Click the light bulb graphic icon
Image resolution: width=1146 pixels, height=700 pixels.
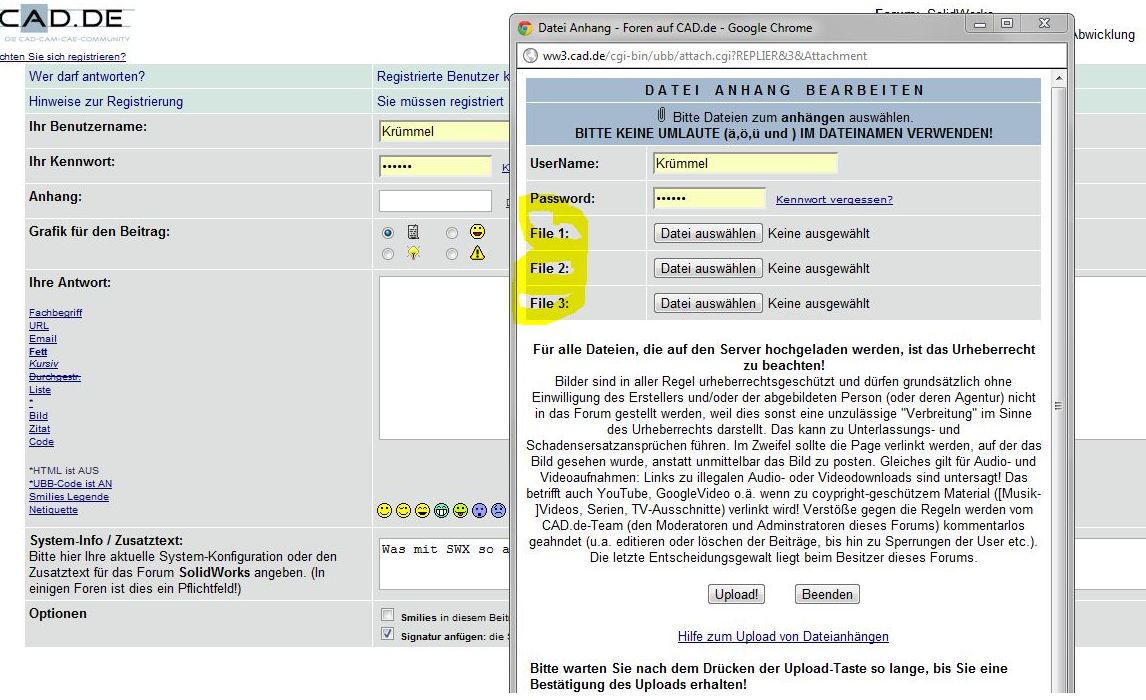[414, 254]
